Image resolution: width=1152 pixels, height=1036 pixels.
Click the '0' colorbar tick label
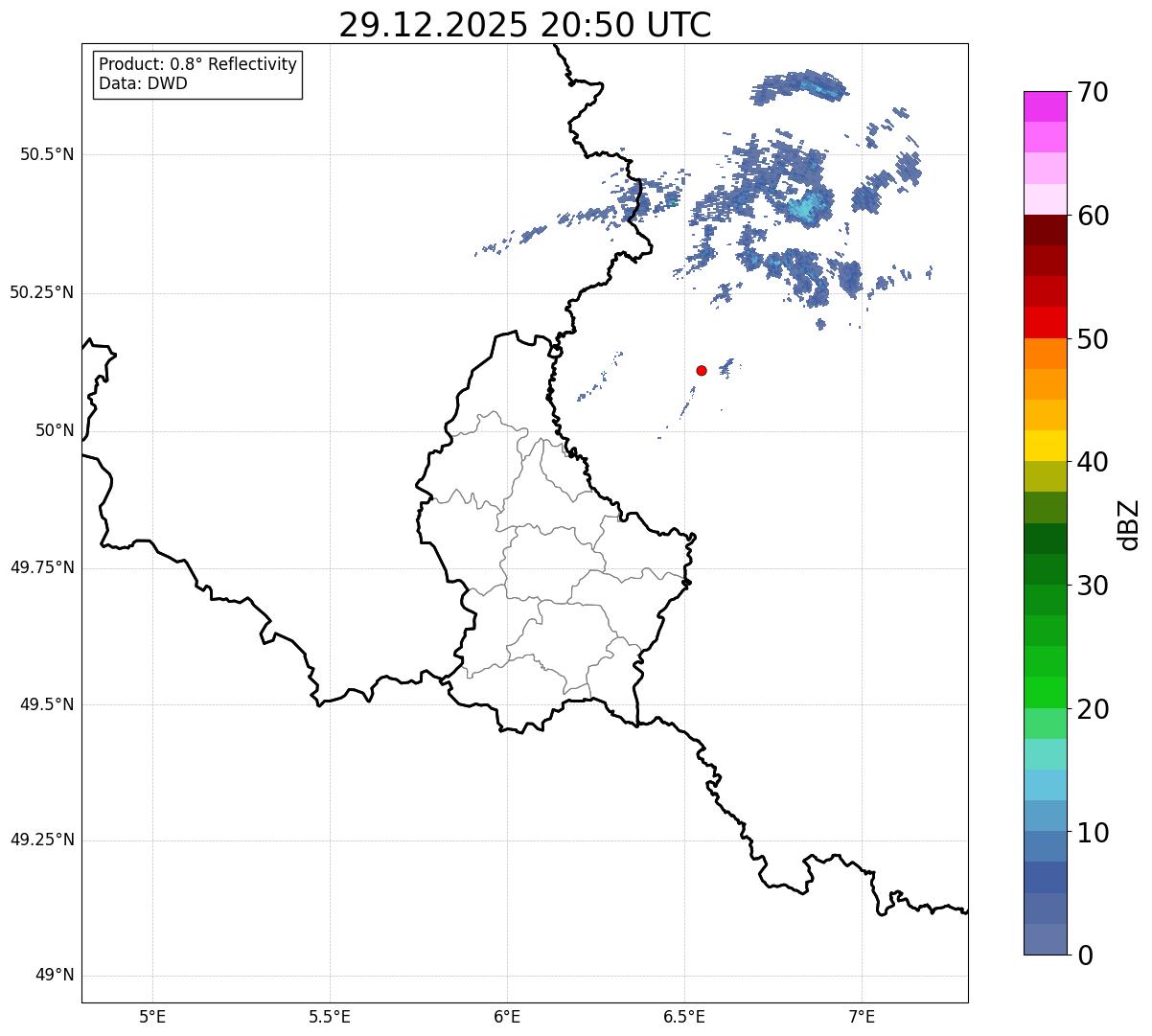click(1085, 955)
